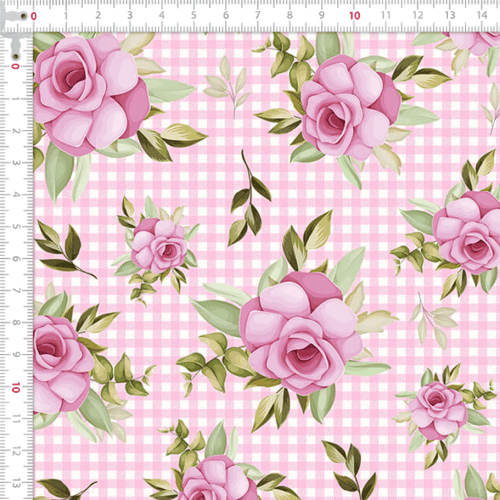Click the red 10 on the top ruler
The height and width of the screenshot is (500, 500).
coord(355,16)
